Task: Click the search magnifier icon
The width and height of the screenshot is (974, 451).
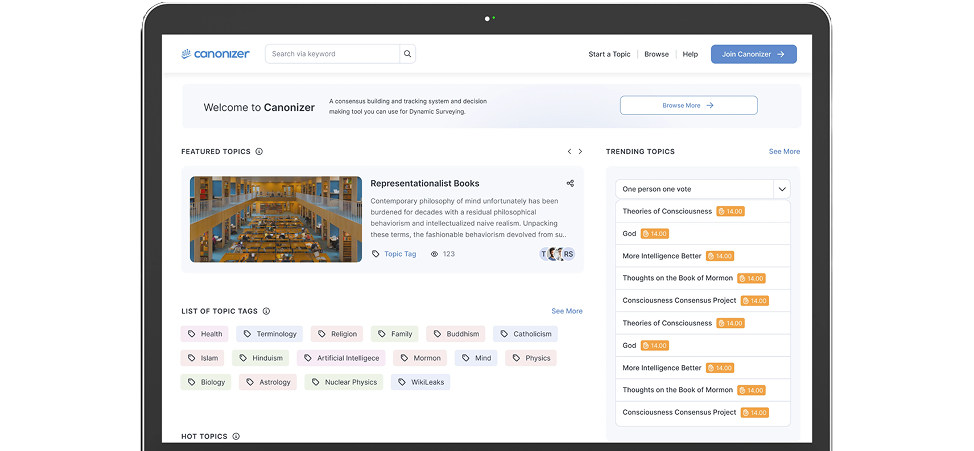Action: 407,54
